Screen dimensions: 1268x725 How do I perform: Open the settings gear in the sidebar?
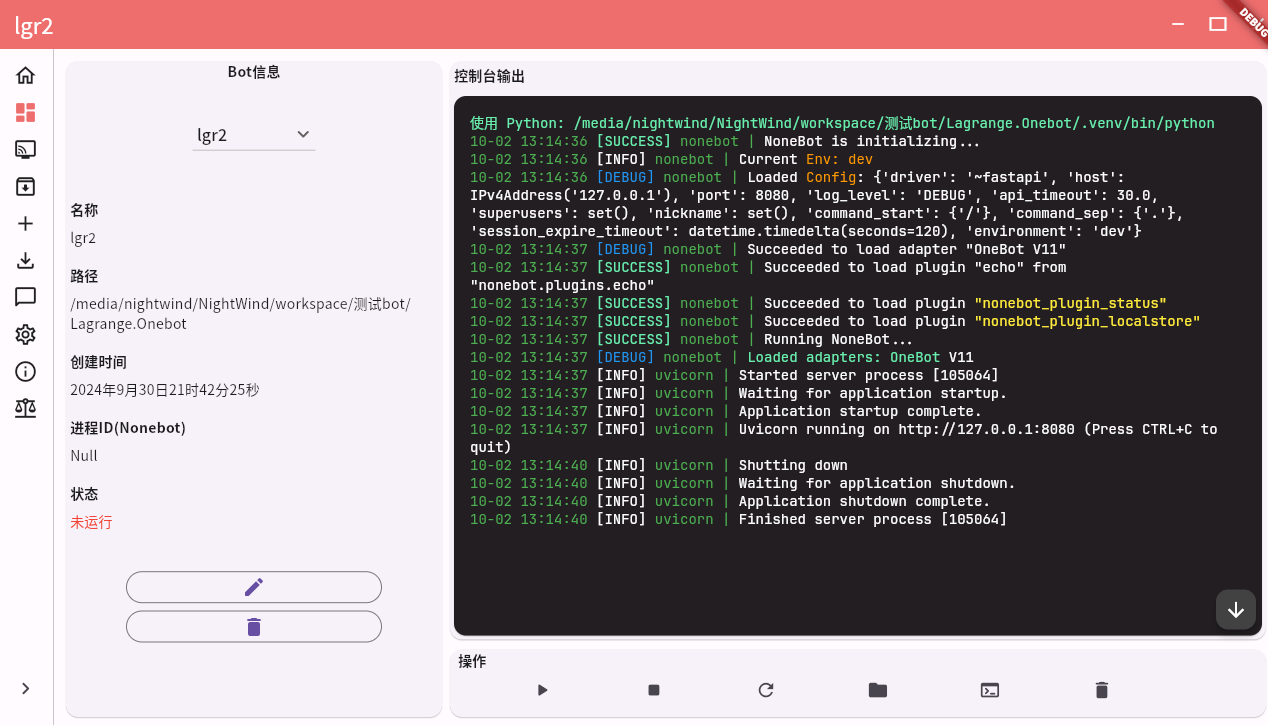coord(25,334)
